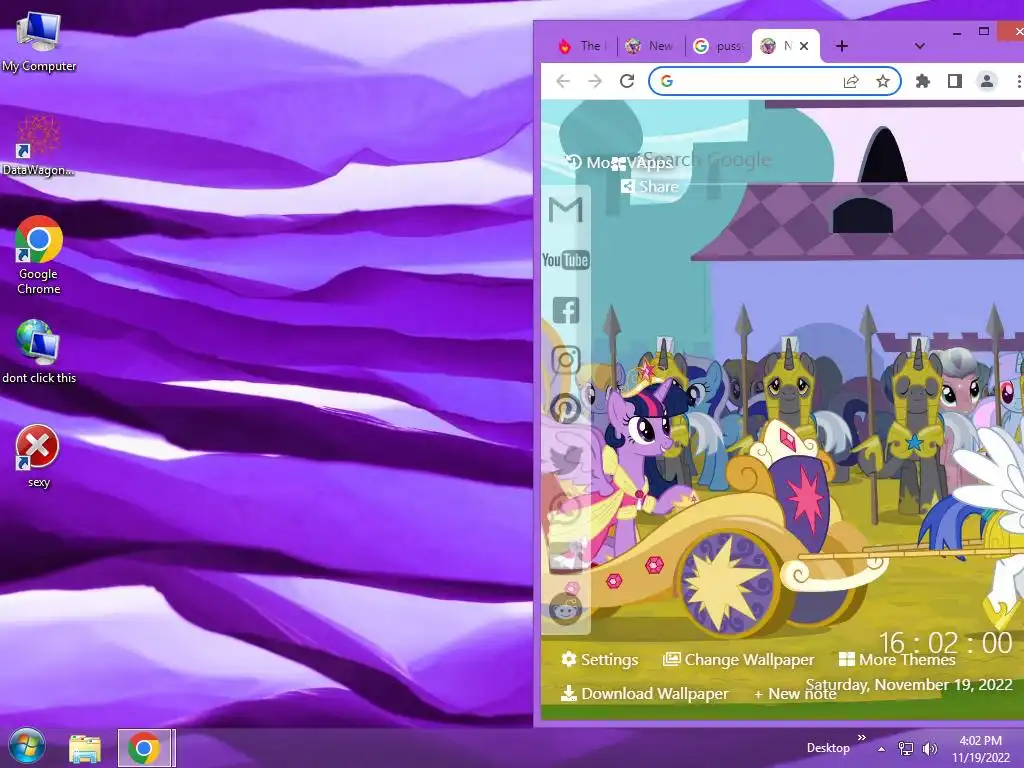Select the "dont click this" desktop icon
This screenshot has width=1024, height=768.
[x=39, y=352]
